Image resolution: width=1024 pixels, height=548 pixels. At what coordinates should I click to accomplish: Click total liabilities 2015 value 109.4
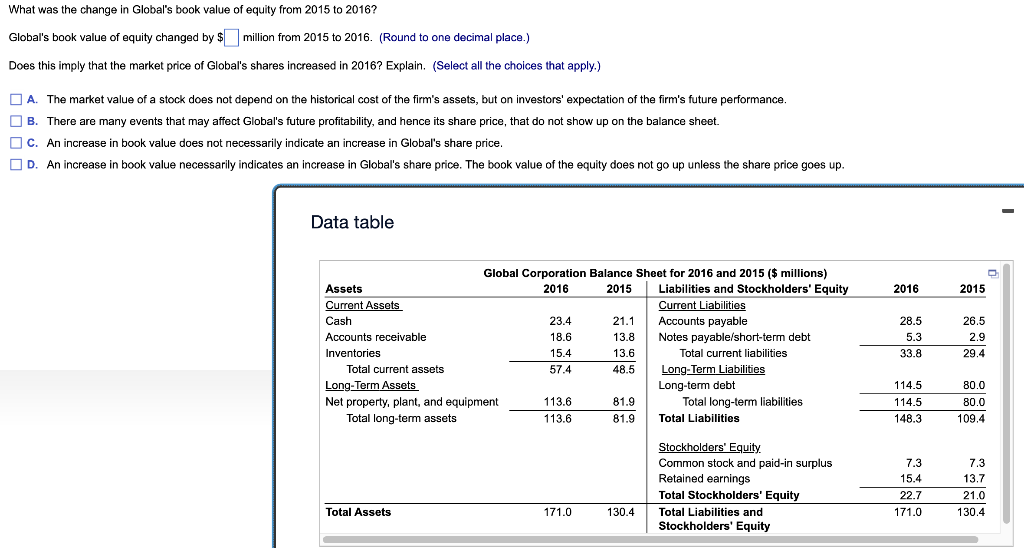pos(971,418)
